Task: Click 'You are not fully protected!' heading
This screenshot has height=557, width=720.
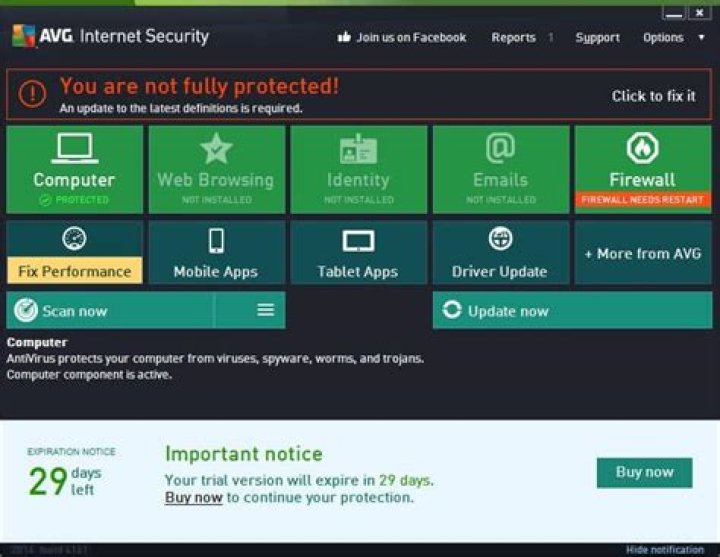Action: click(199, 86)
